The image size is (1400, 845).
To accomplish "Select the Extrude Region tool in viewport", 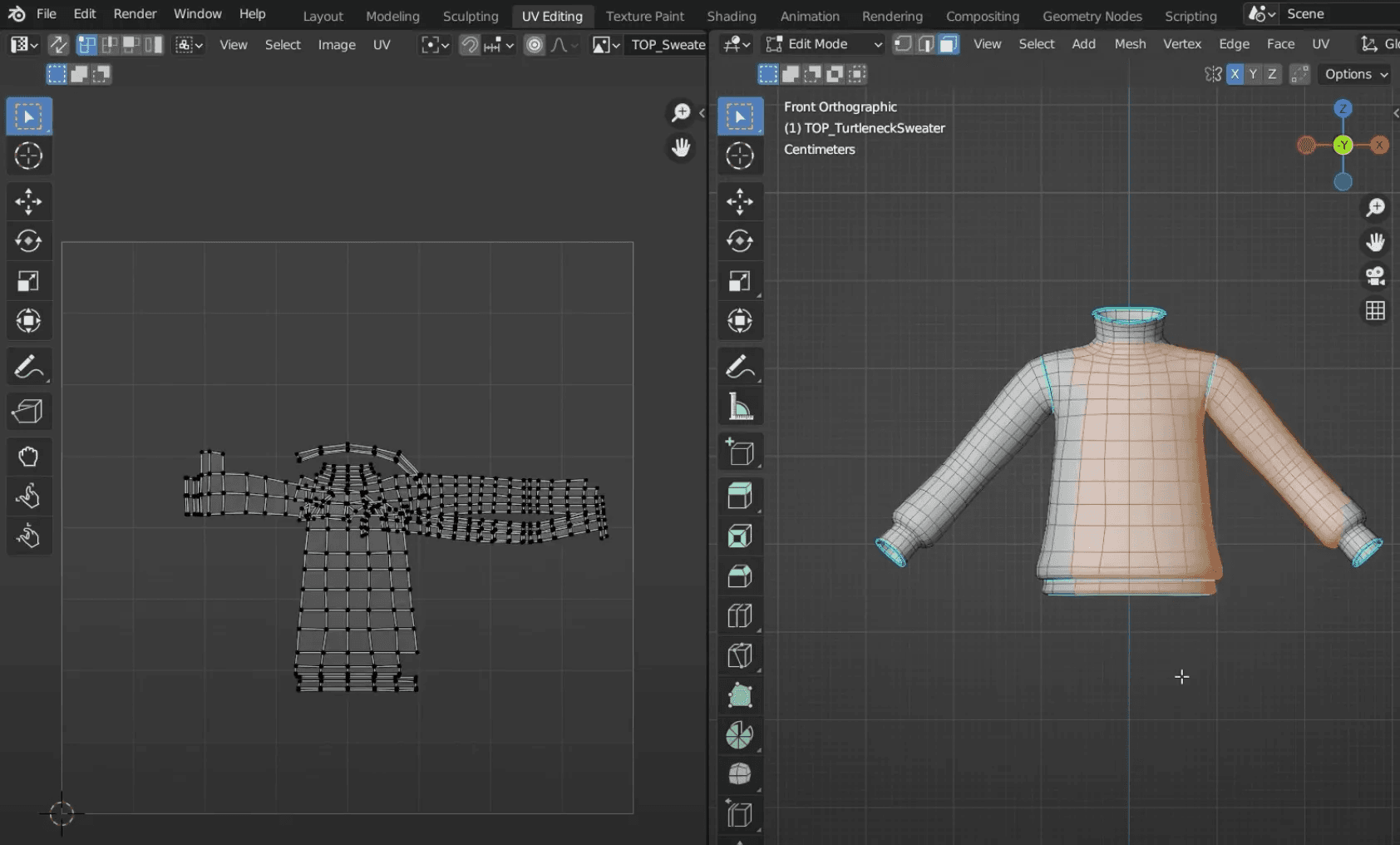I will coord(739,497).
